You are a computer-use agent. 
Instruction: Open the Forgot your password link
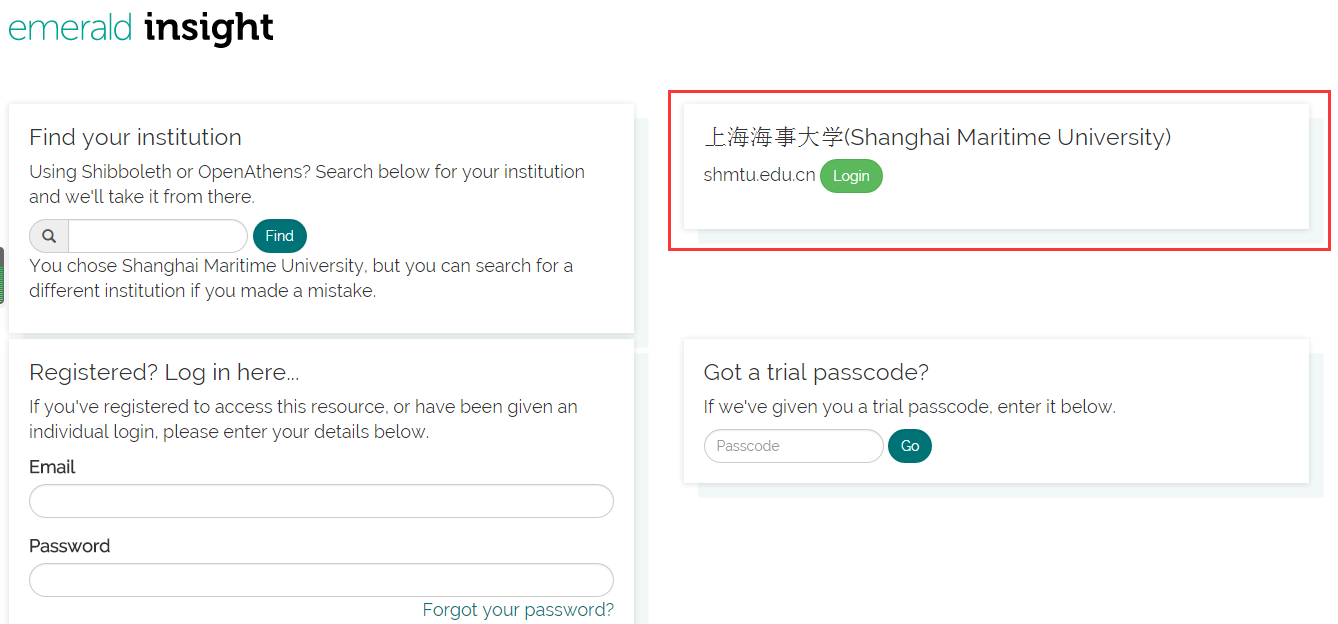coord(518,610)
